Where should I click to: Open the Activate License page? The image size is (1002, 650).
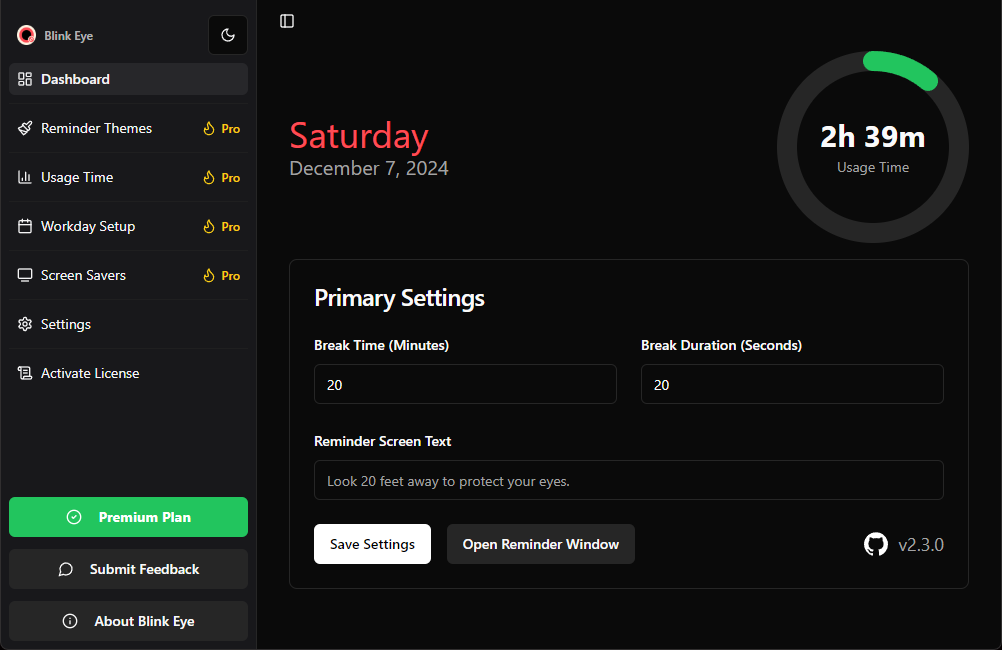coord(90,373)
